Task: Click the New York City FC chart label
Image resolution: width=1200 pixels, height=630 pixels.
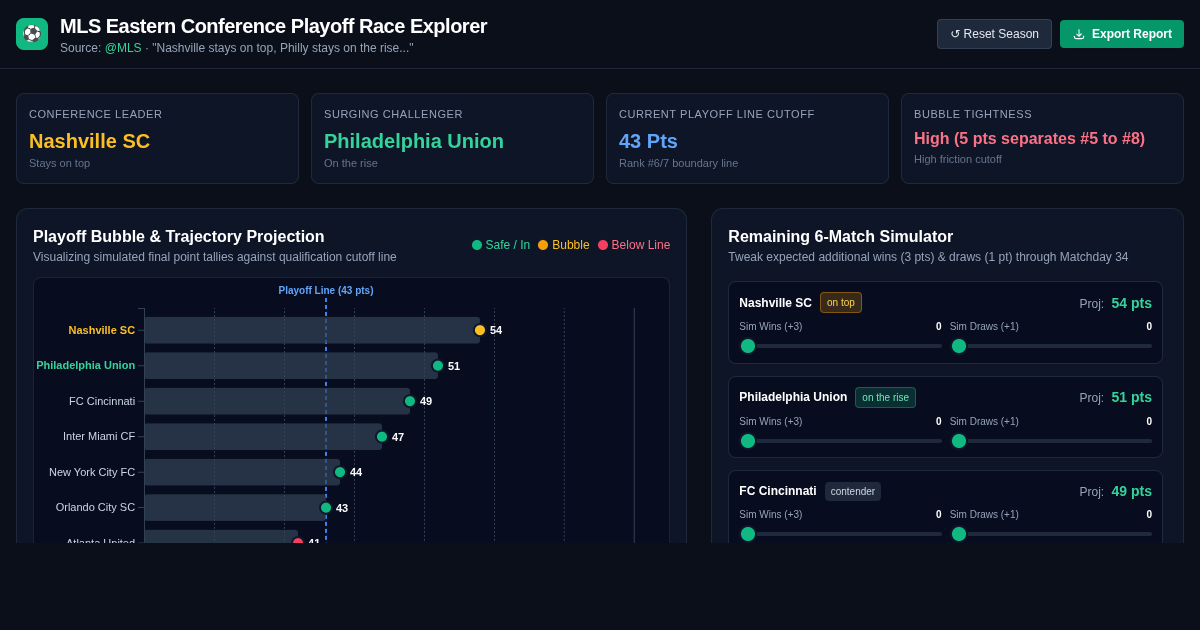Action: pyautogui.click(x=92, y=472)
